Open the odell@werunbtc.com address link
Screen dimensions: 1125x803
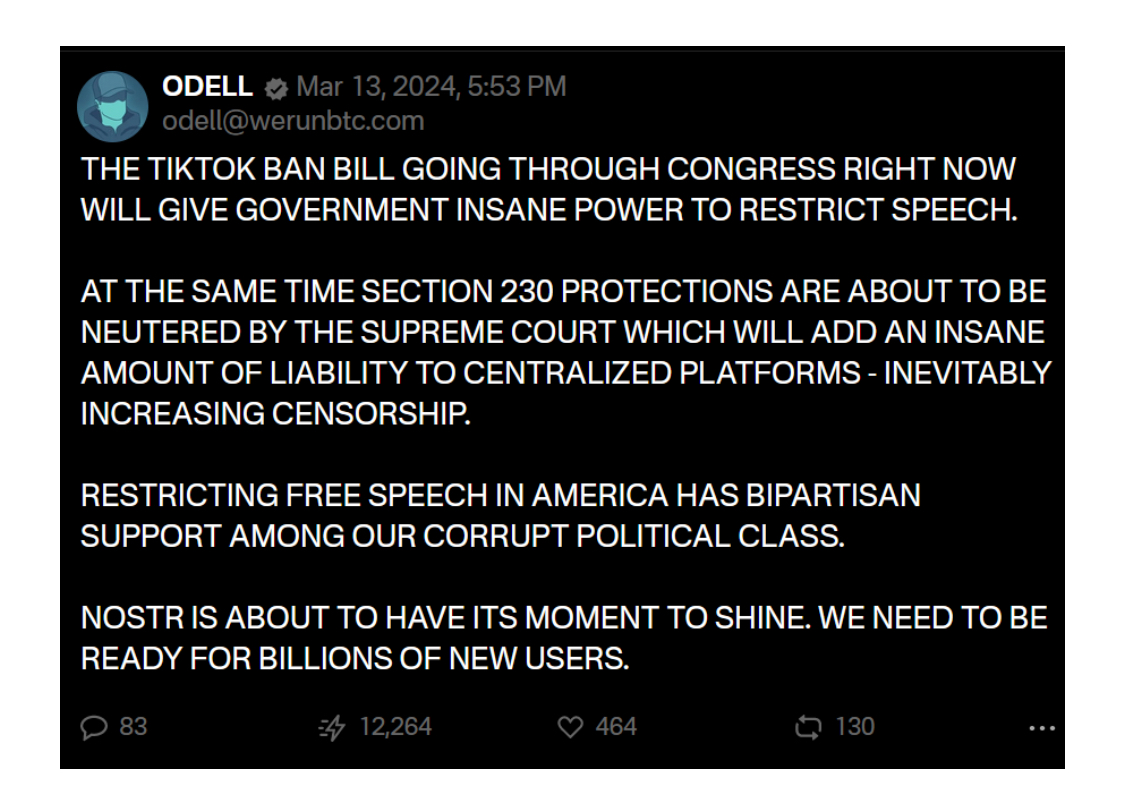coord(293,121)
